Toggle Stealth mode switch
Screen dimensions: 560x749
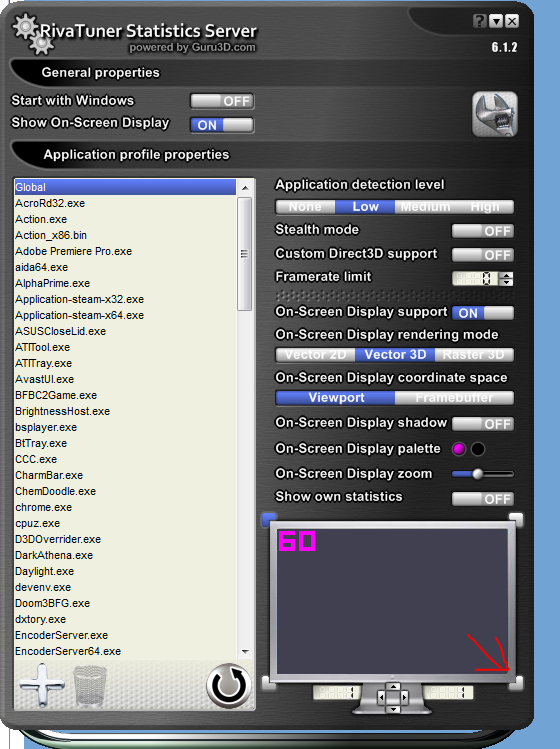(483, 231)
